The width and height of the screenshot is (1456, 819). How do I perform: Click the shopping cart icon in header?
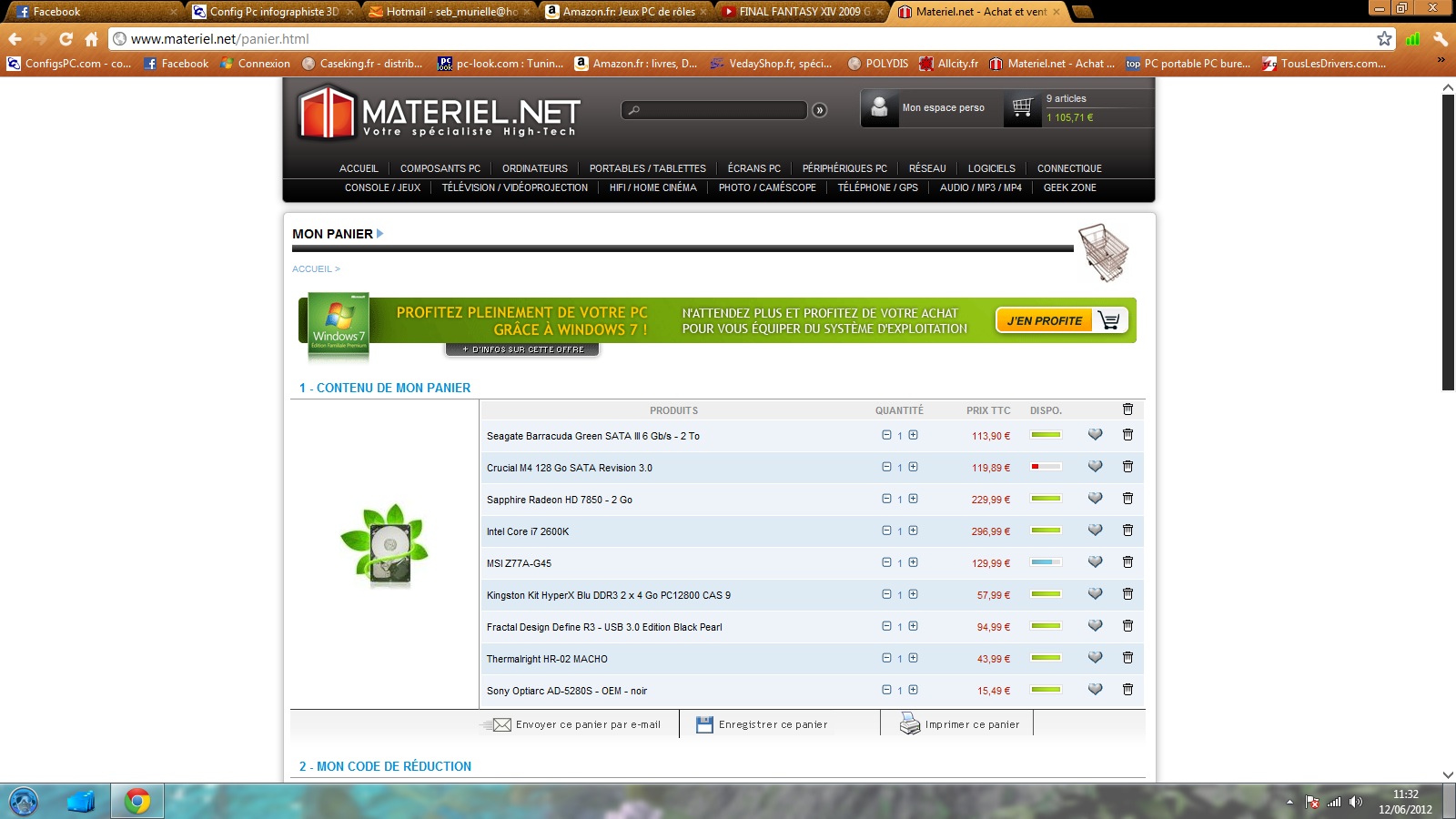point(1022,107)
